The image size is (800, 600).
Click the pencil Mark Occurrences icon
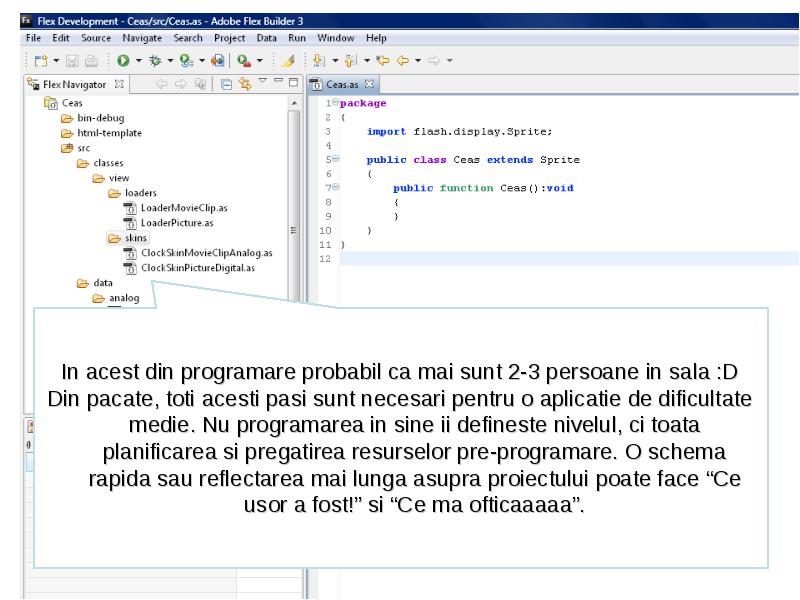(x=288, y=61)
